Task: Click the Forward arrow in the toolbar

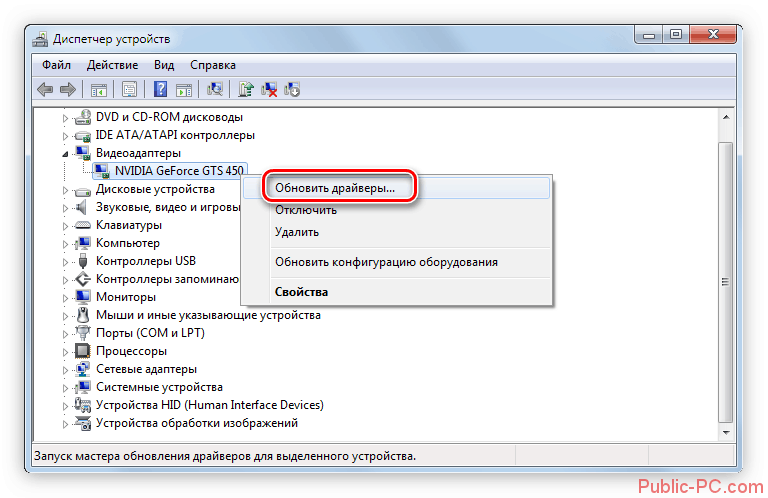Action: (68, 90)
